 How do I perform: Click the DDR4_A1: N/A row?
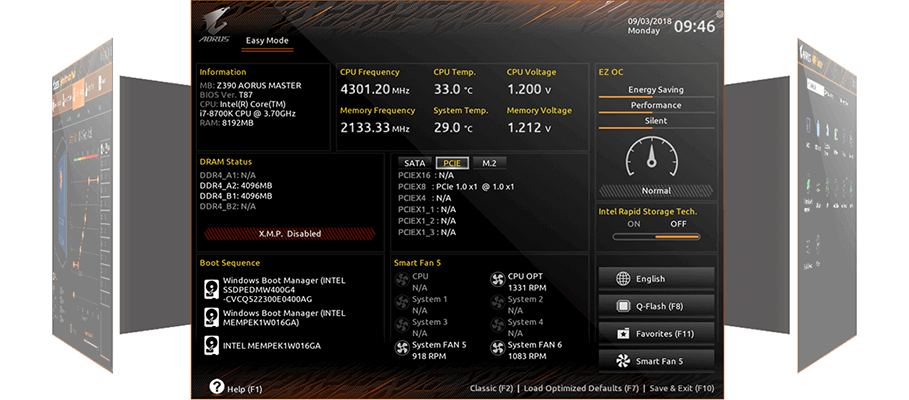coord(228,175)
